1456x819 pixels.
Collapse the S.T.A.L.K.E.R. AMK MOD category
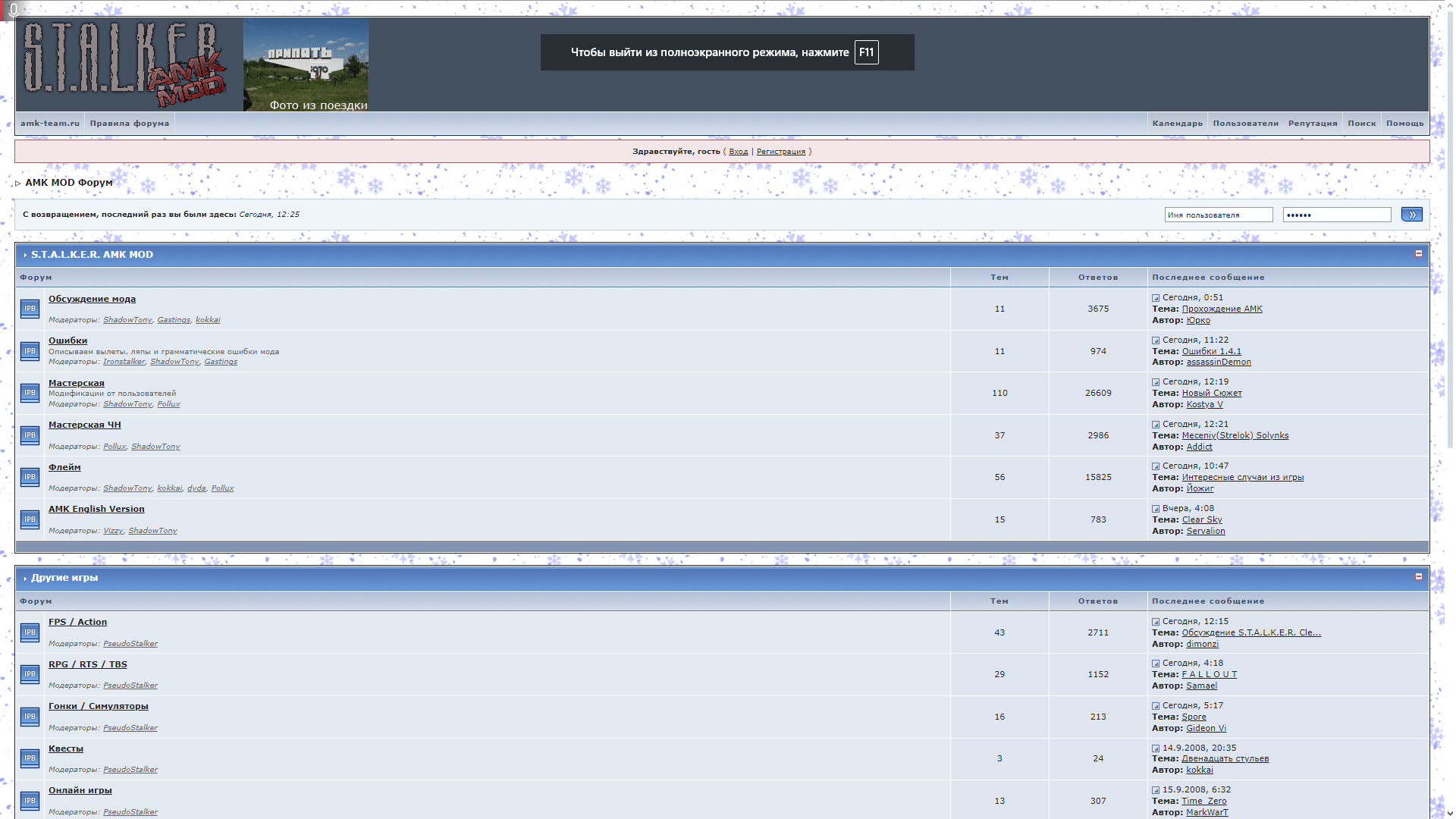[1418, 254]
